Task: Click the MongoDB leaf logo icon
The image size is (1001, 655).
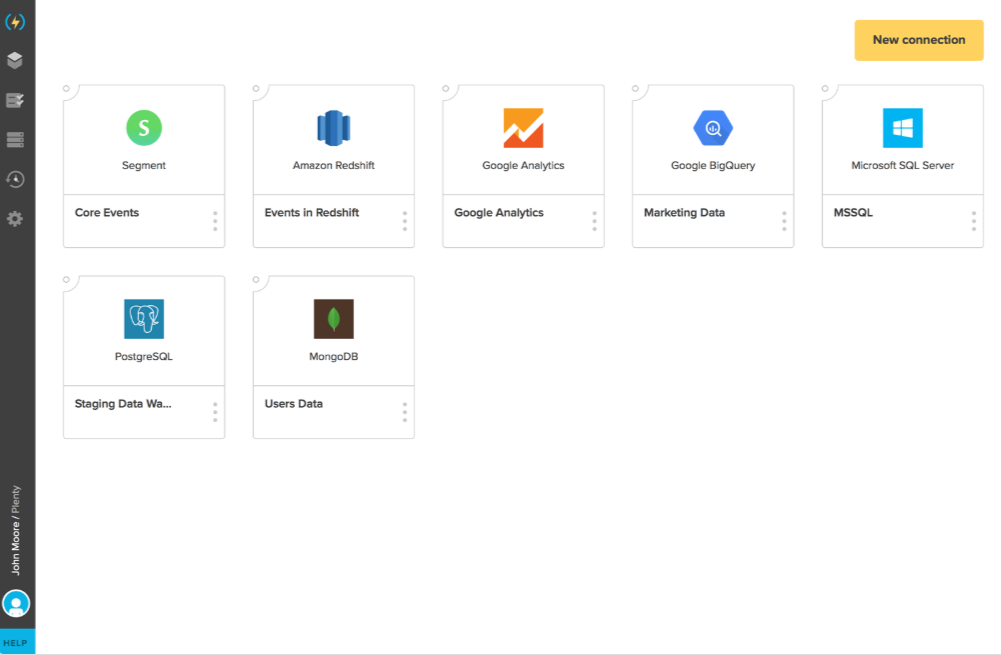Action: 333,319
